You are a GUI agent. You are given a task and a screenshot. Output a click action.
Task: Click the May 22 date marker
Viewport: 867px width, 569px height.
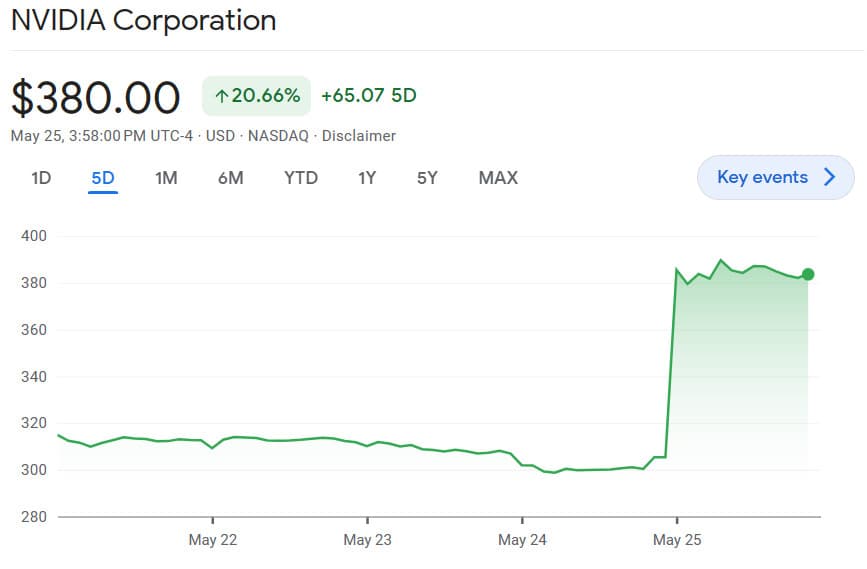coord(213,540)
